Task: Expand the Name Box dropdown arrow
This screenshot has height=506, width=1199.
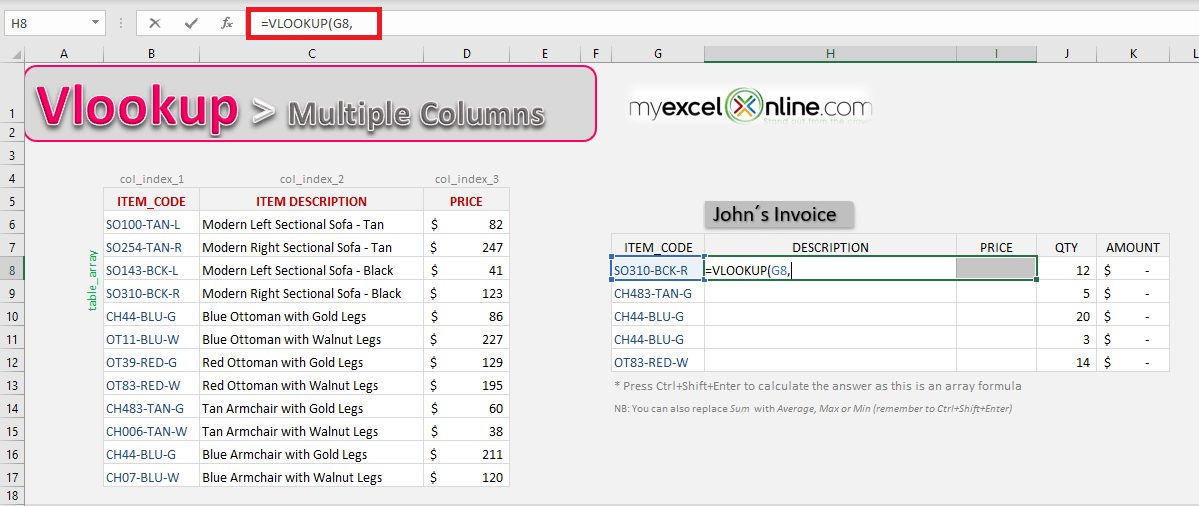Action: pos(96,24)
